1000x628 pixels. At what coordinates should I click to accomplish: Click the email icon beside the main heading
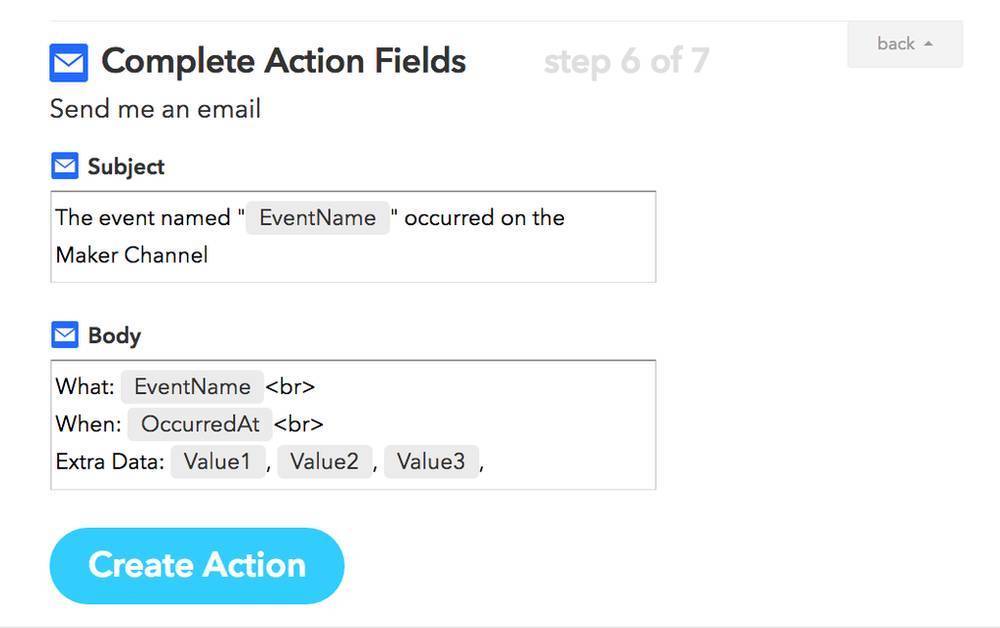pyautogui.click(x=68, y=63)
